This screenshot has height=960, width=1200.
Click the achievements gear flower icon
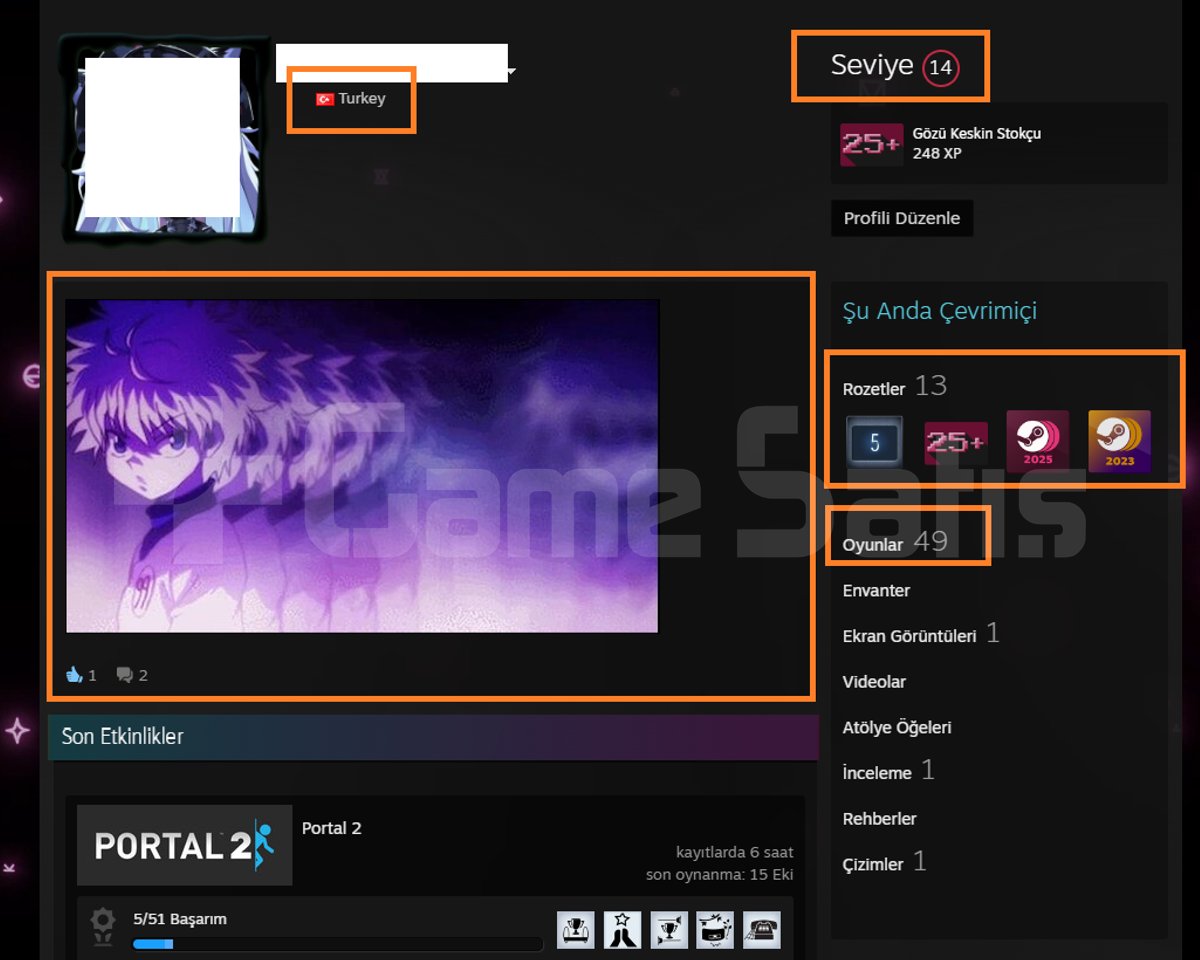103,927
